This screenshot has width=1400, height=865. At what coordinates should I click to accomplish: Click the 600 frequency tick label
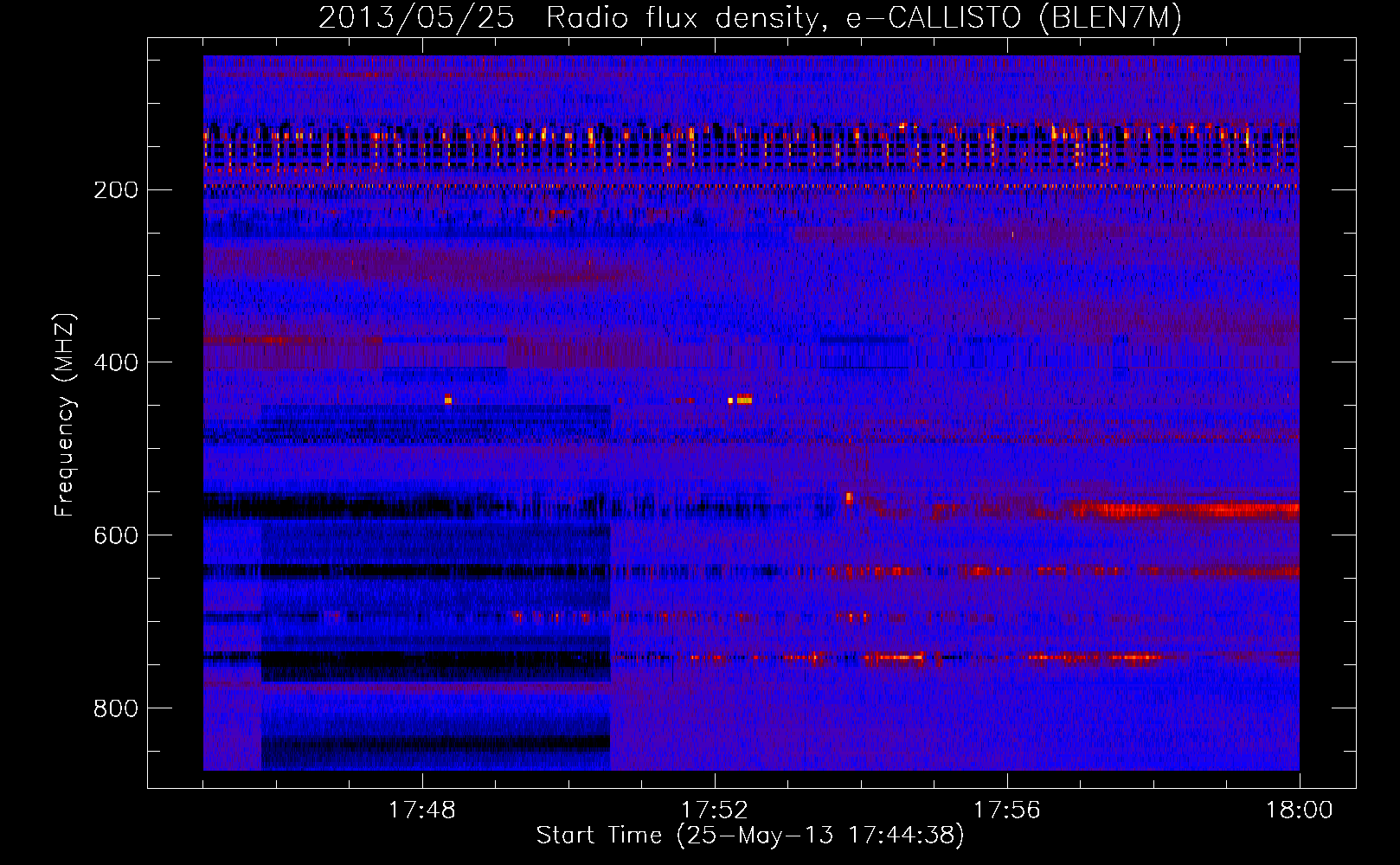[x=116, y=535]
